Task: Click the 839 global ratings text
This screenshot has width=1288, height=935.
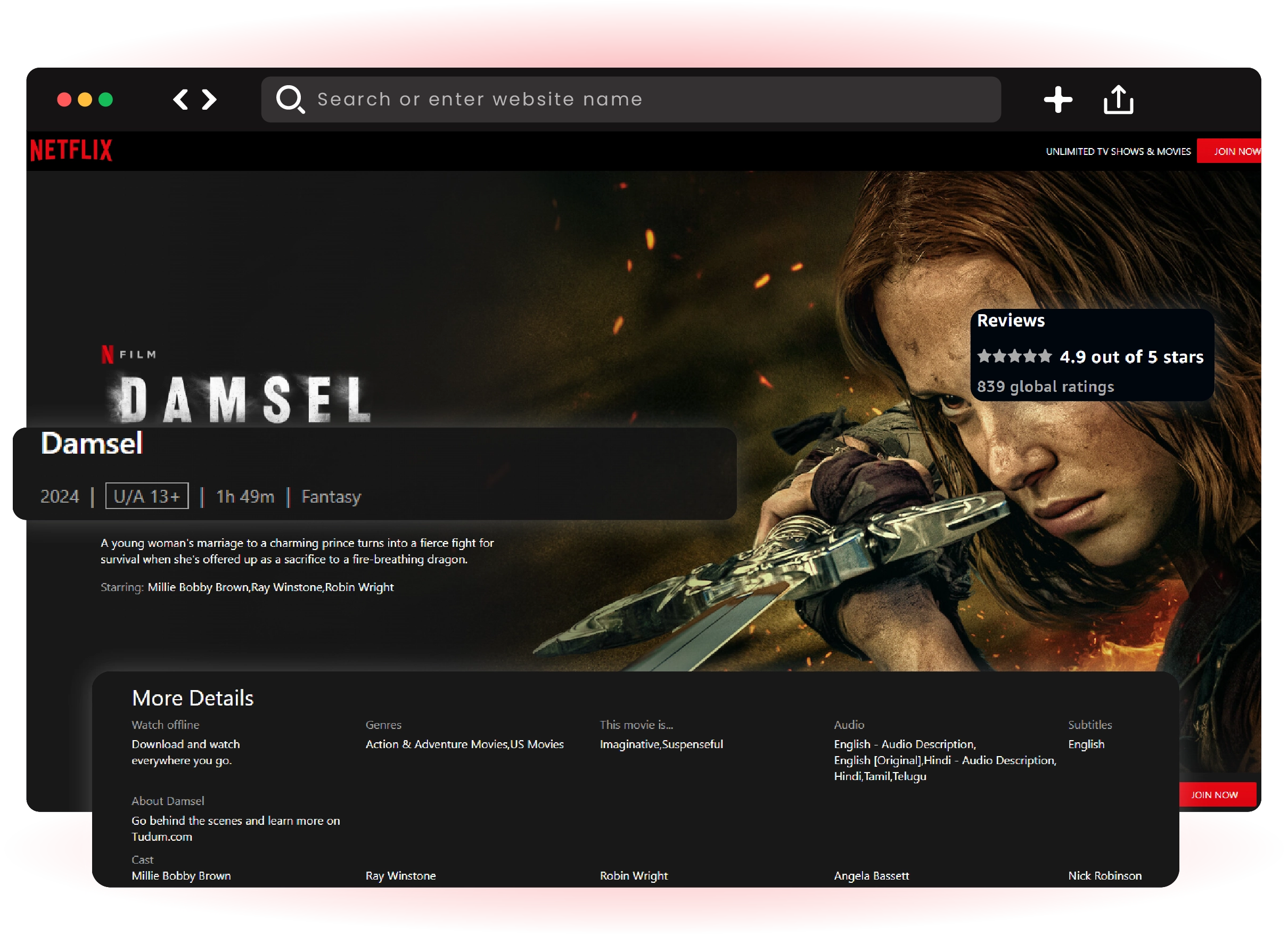Action: click(1045, 387)
